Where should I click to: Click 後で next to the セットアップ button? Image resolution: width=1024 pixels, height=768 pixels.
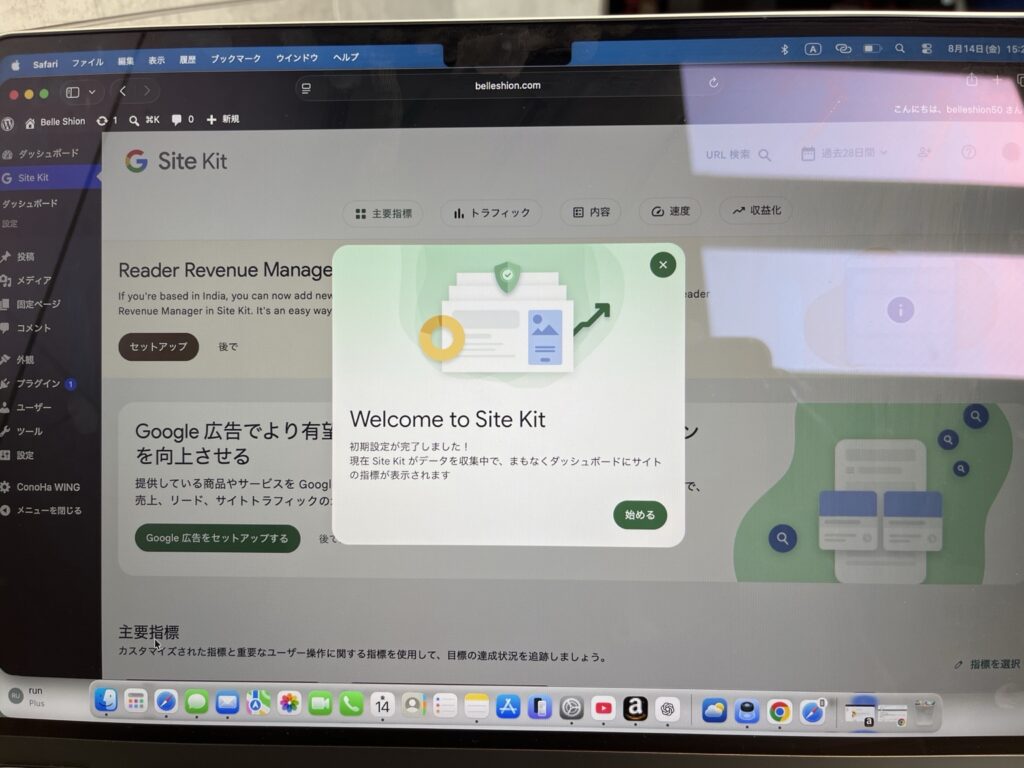tap(228, 347)
